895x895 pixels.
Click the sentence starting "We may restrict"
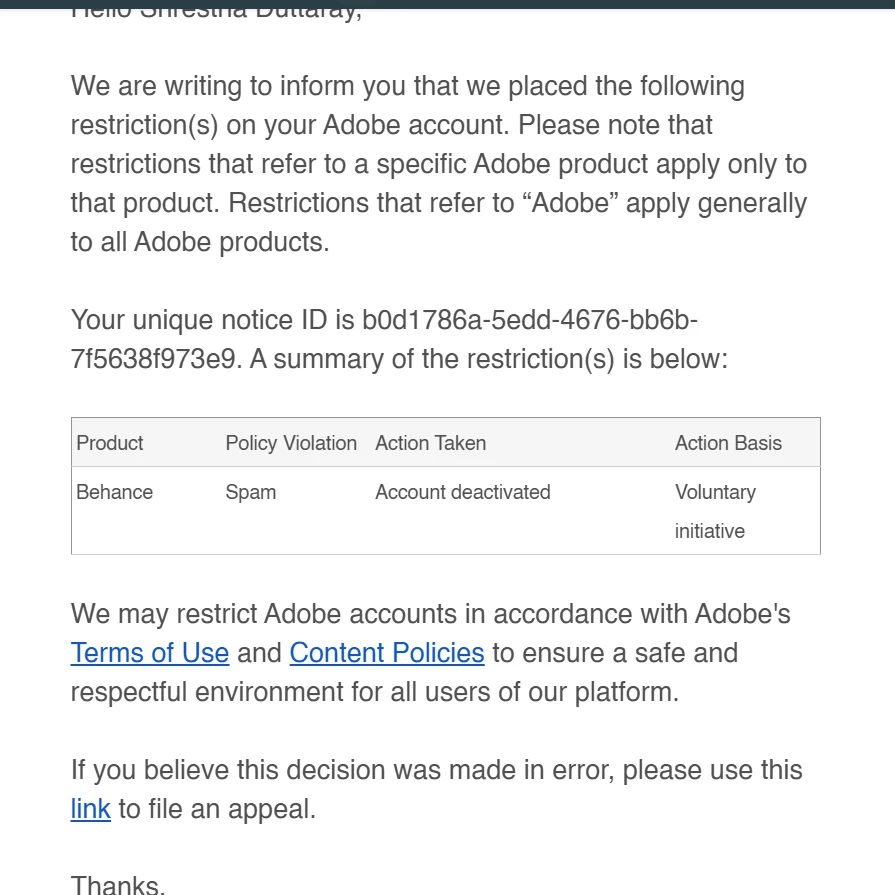click(x=430, y=614)
